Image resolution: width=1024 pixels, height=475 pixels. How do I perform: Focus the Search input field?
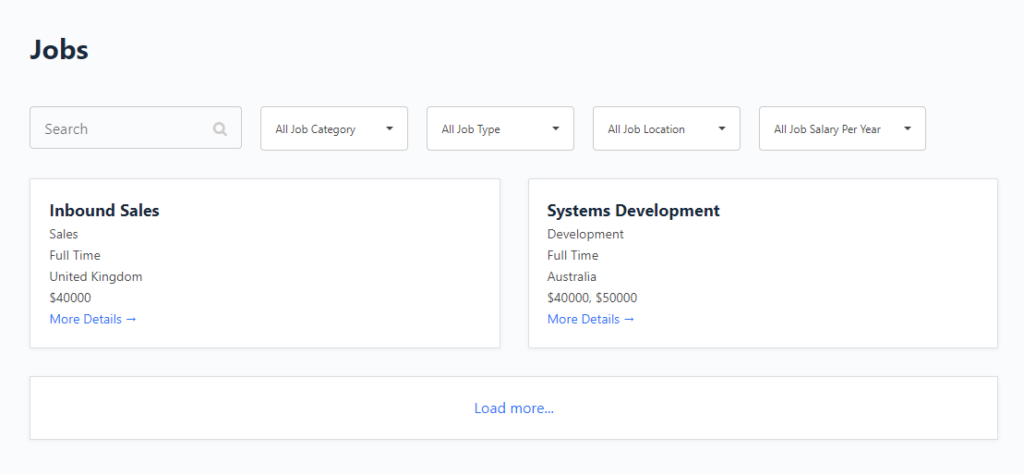click(x=136, y=128)
